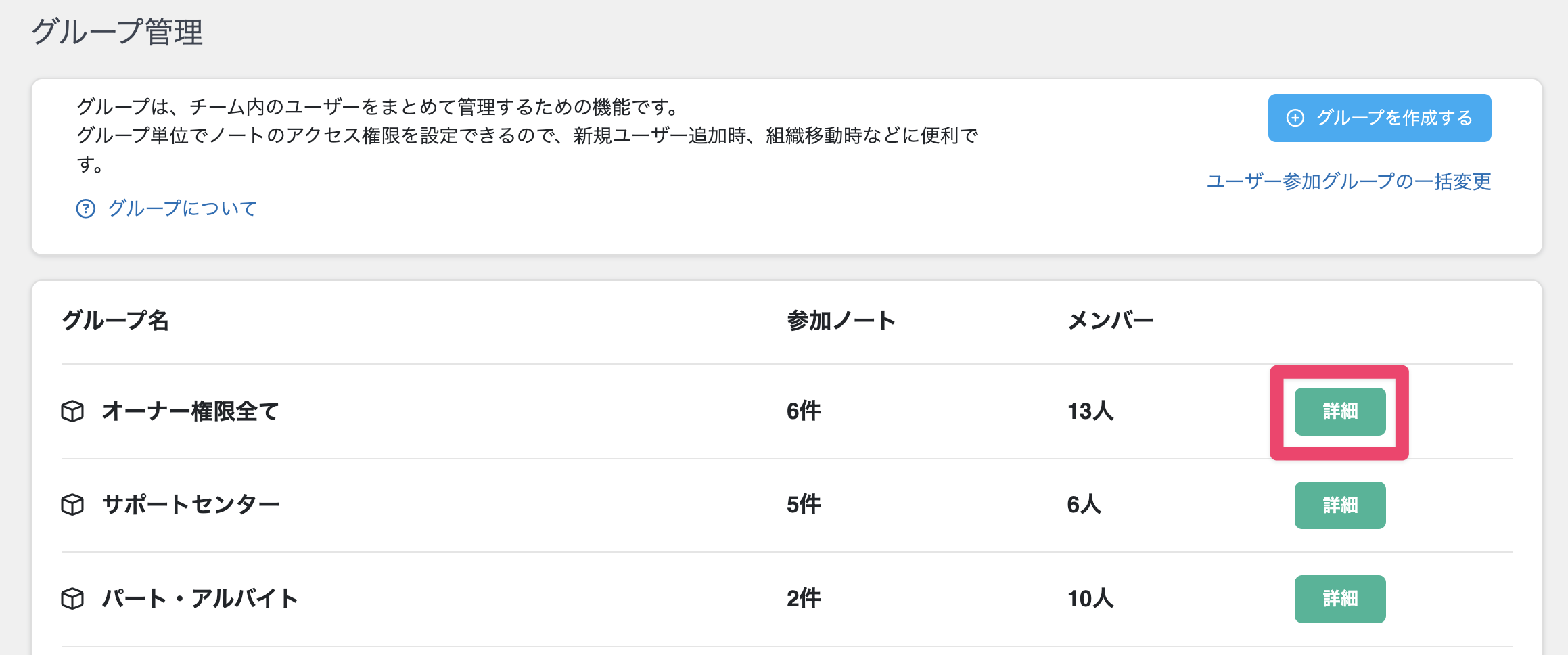Click the 13人 member count
The image size is (1568, 655).
pos(1090,411)
